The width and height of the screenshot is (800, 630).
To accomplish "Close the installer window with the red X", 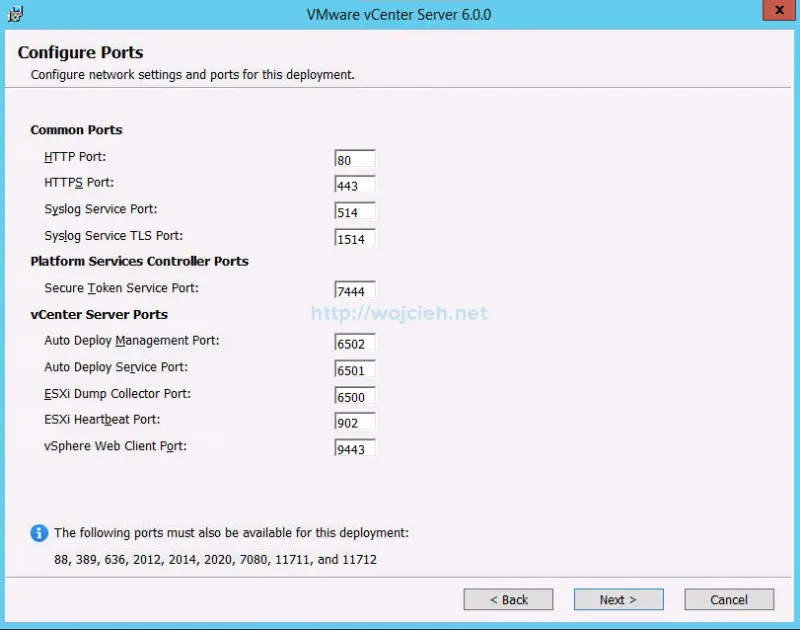I will 777,11.
